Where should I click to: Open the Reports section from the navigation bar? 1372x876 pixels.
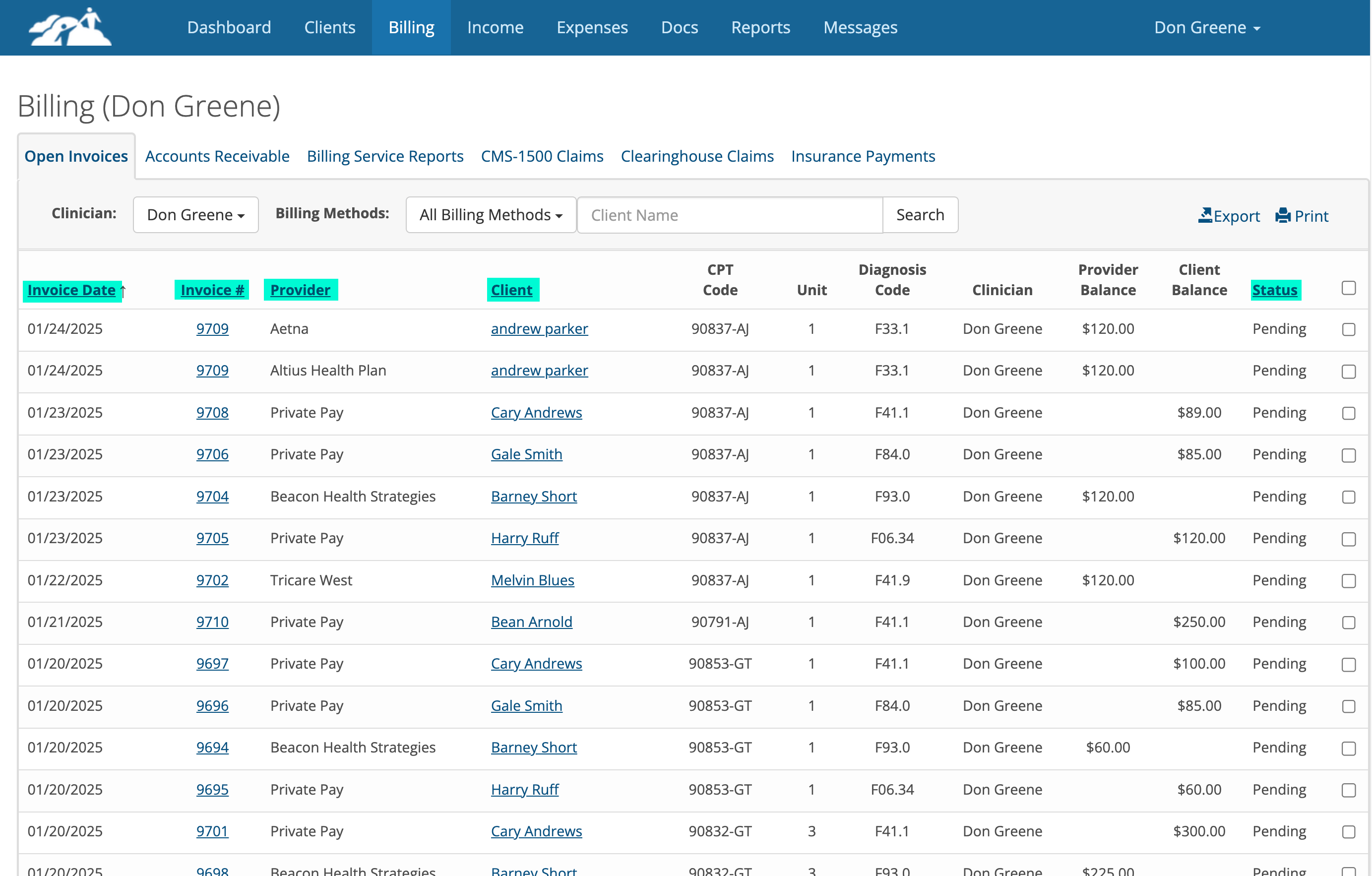(760, 27)
